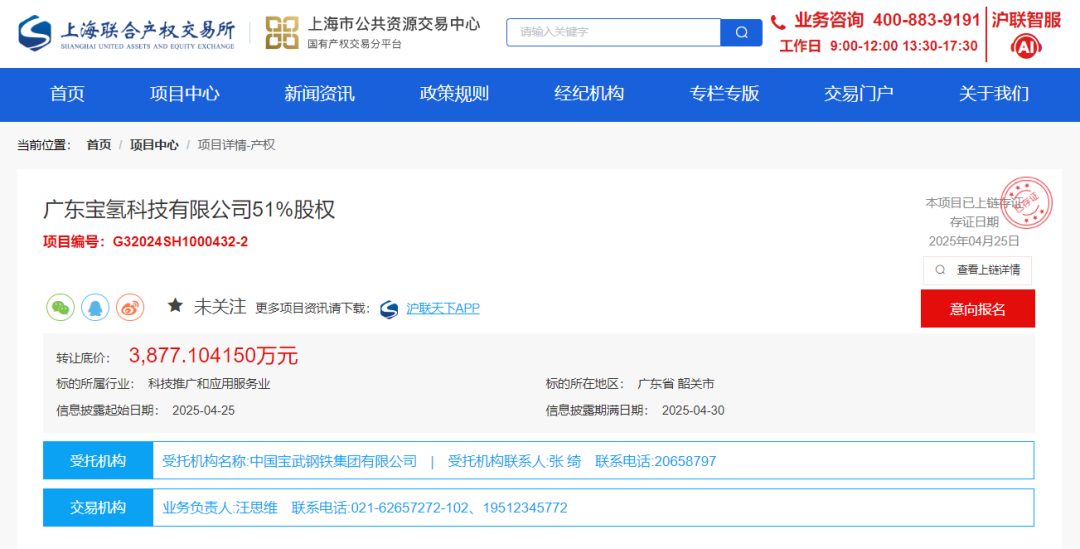Click the blue search magnifier button
Image resolution: width=1080 pixels, height=549 pixels.
(741, 32)
